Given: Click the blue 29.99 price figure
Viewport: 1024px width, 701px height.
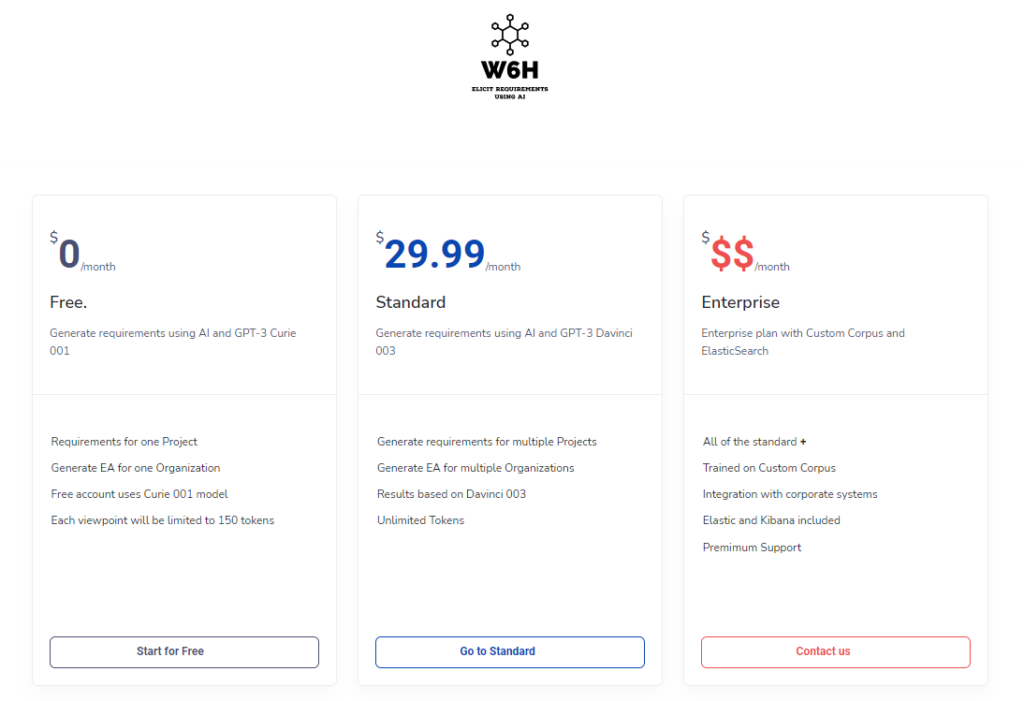Looking at the screenshot, I should pos(435,253).
